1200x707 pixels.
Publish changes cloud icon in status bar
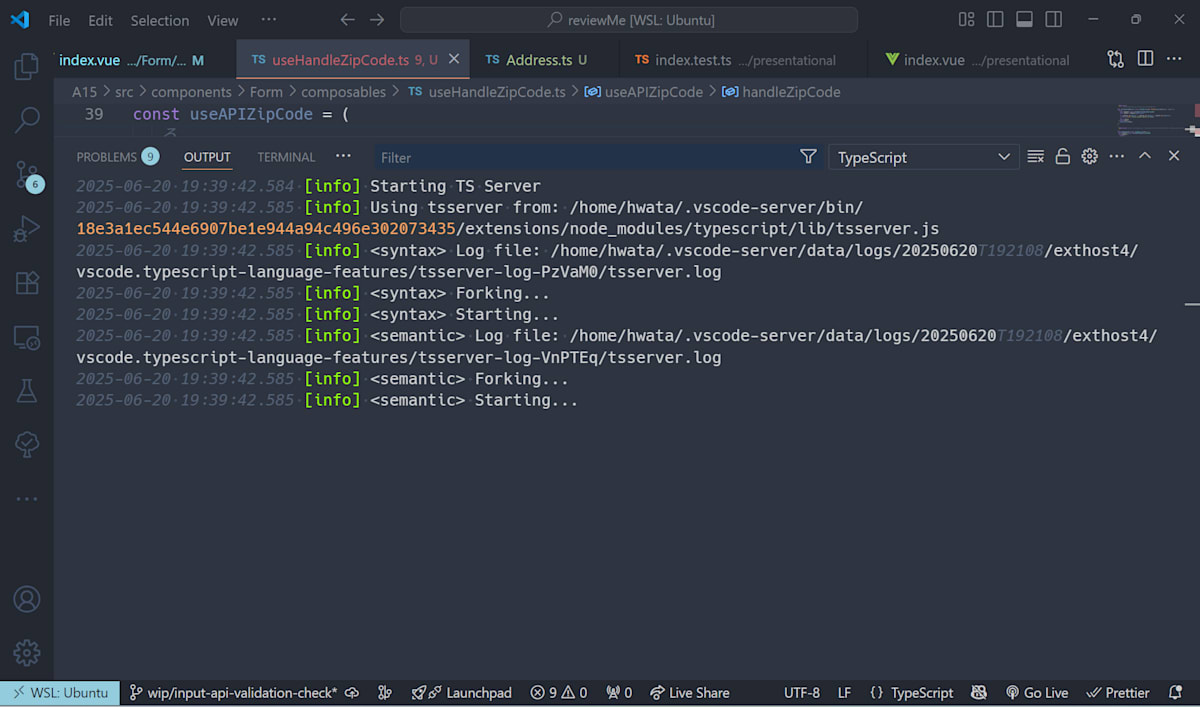tap(354, 692)
